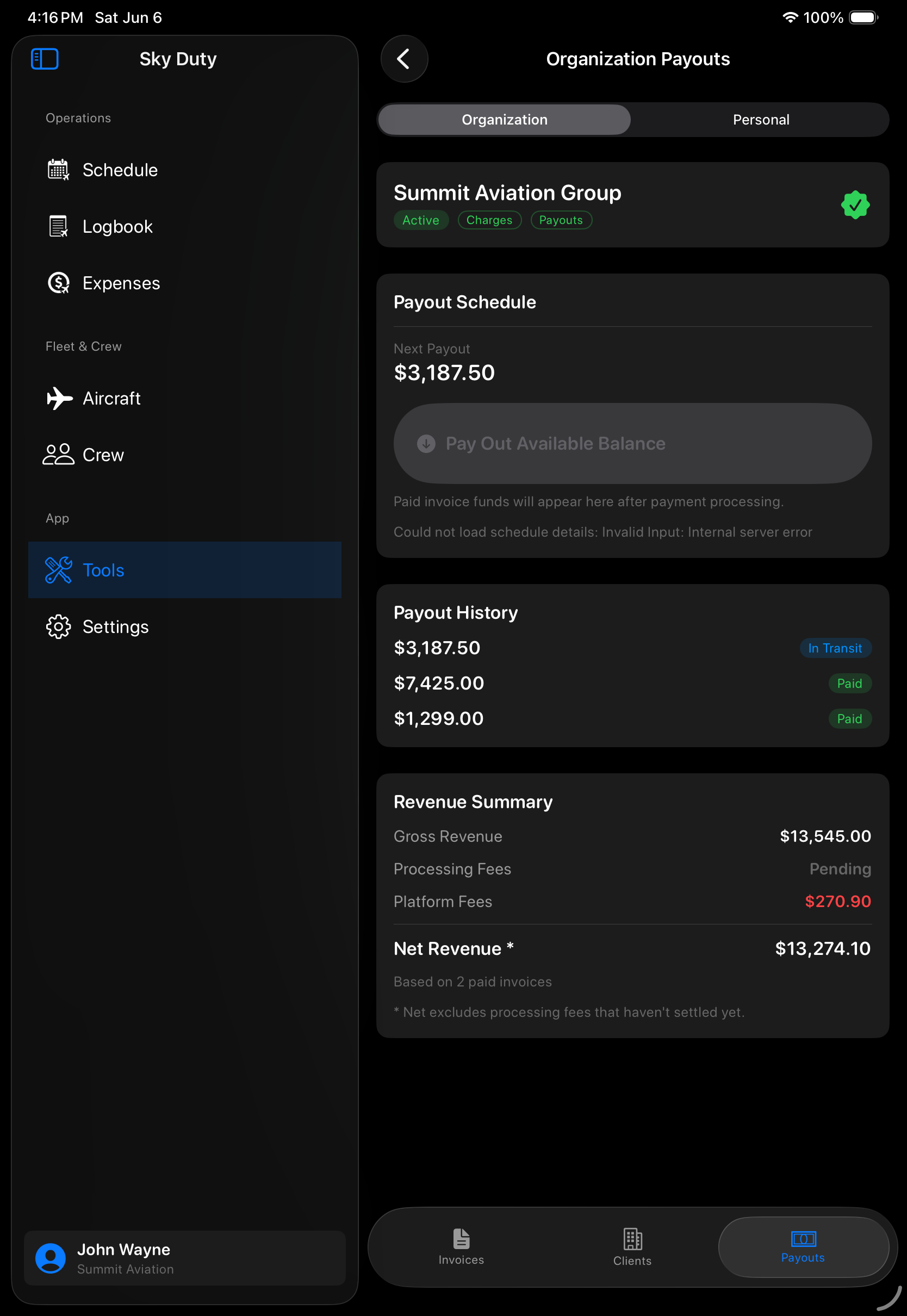Click the Invoices document icon
Image resolution: width=907 pixels, height=1316 pixels.
461,1239
